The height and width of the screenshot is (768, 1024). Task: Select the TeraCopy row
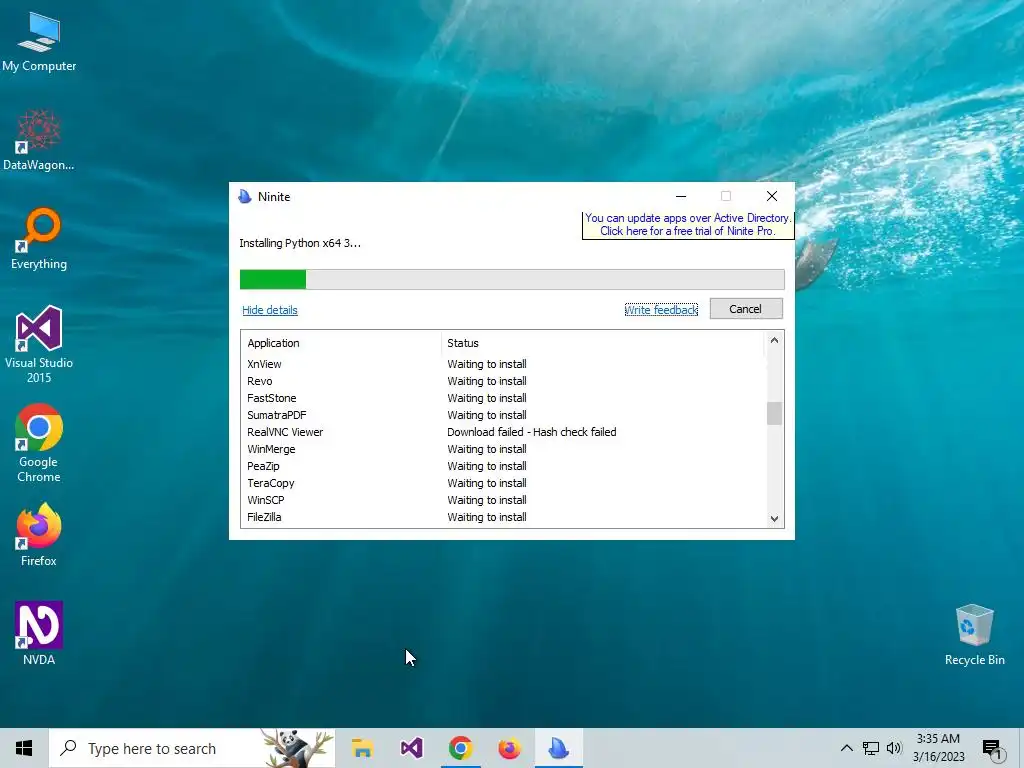[503, 483]
